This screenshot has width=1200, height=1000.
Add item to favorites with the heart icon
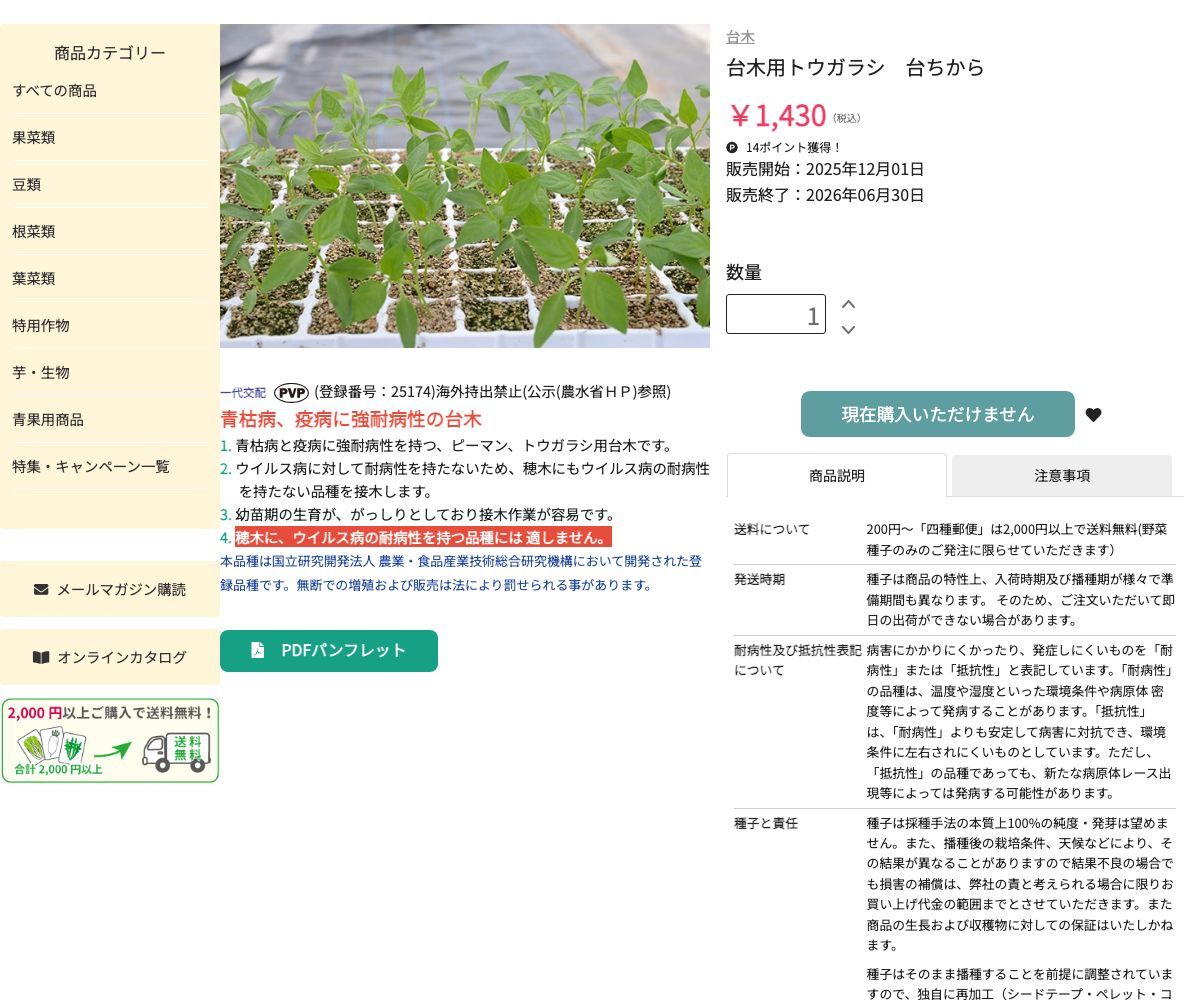(x=1093, y=414)
